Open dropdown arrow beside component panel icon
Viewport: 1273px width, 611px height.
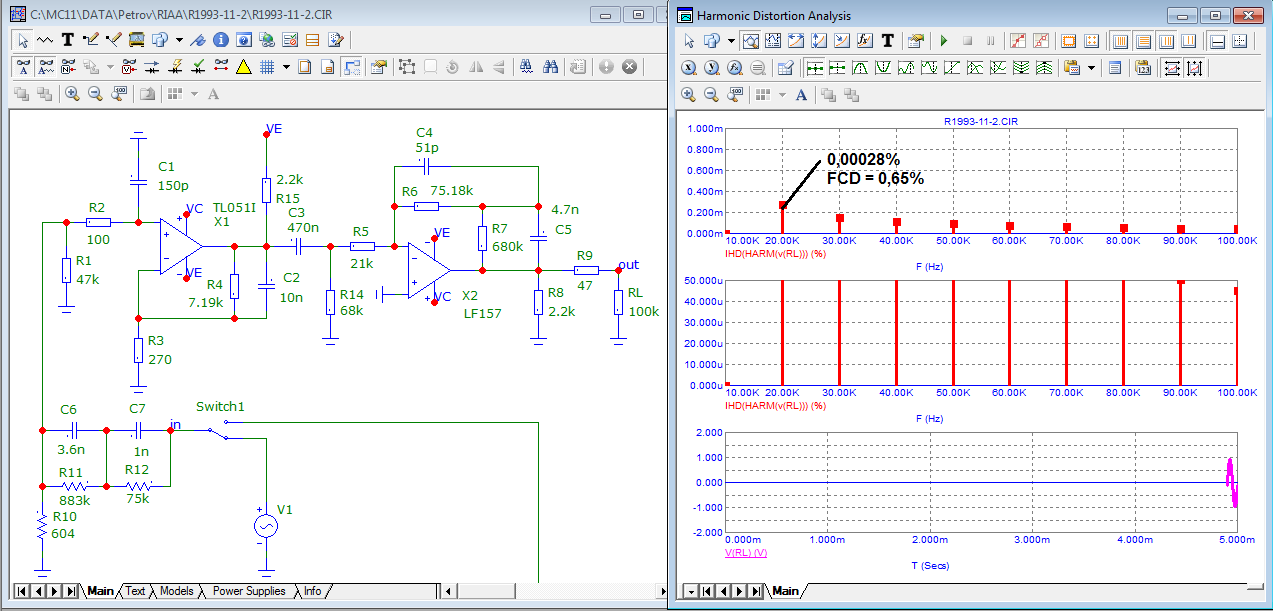[178, 40]
